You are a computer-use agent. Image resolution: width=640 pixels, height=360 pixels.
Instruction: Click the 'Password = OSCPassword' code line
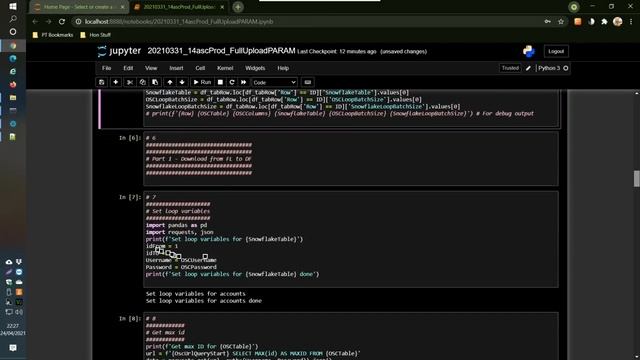pyautogui.click(x=181, y=267)
